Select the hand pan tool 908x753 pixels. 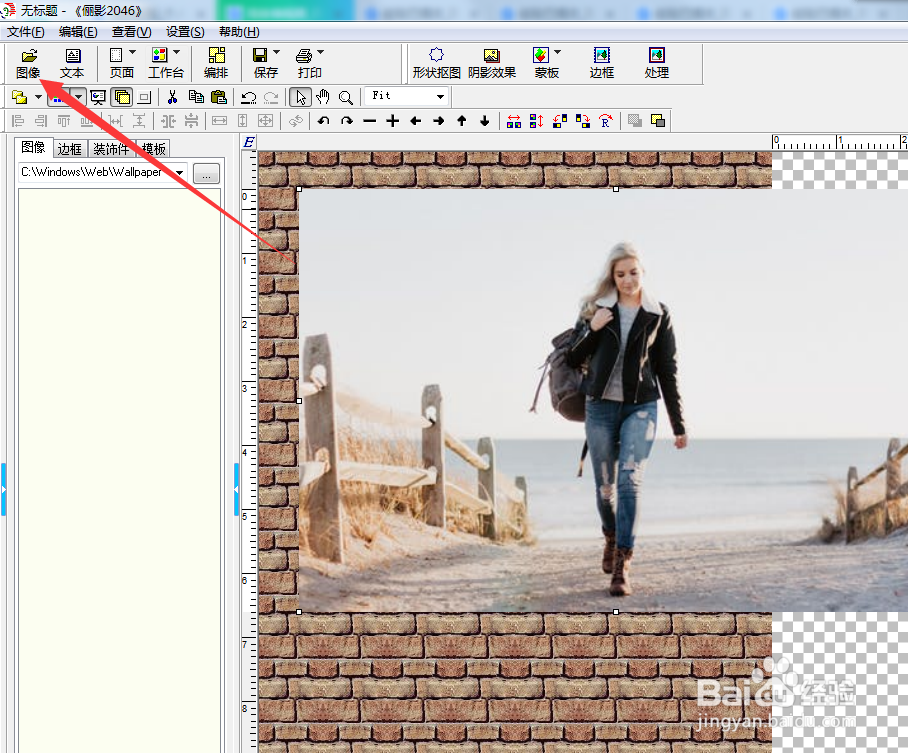[323, 97]
